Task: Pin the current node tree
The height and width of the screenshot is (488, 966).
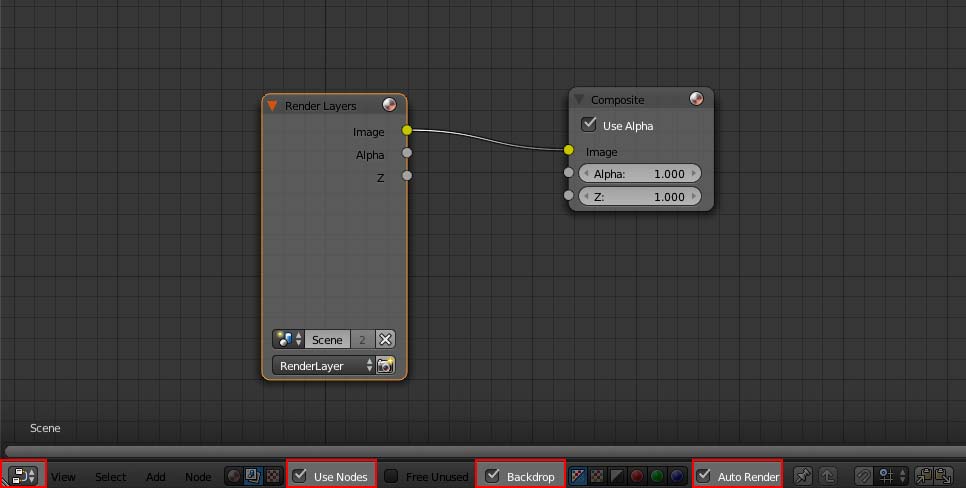Action: (x=803, y=476)
